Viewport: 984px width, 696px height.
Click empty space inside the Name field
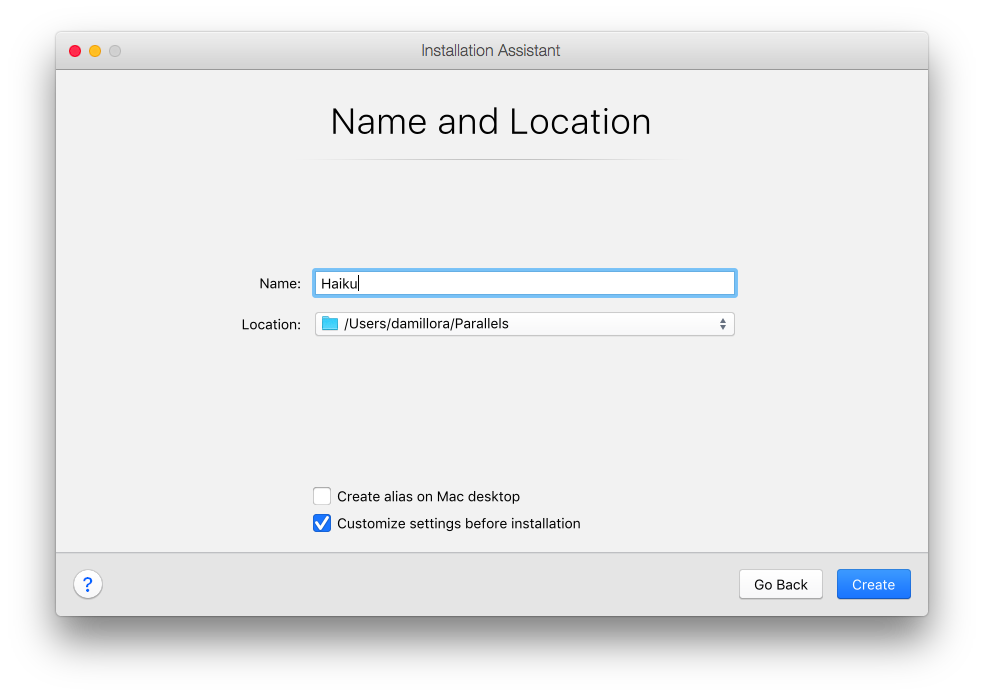(x=550, y=284)
